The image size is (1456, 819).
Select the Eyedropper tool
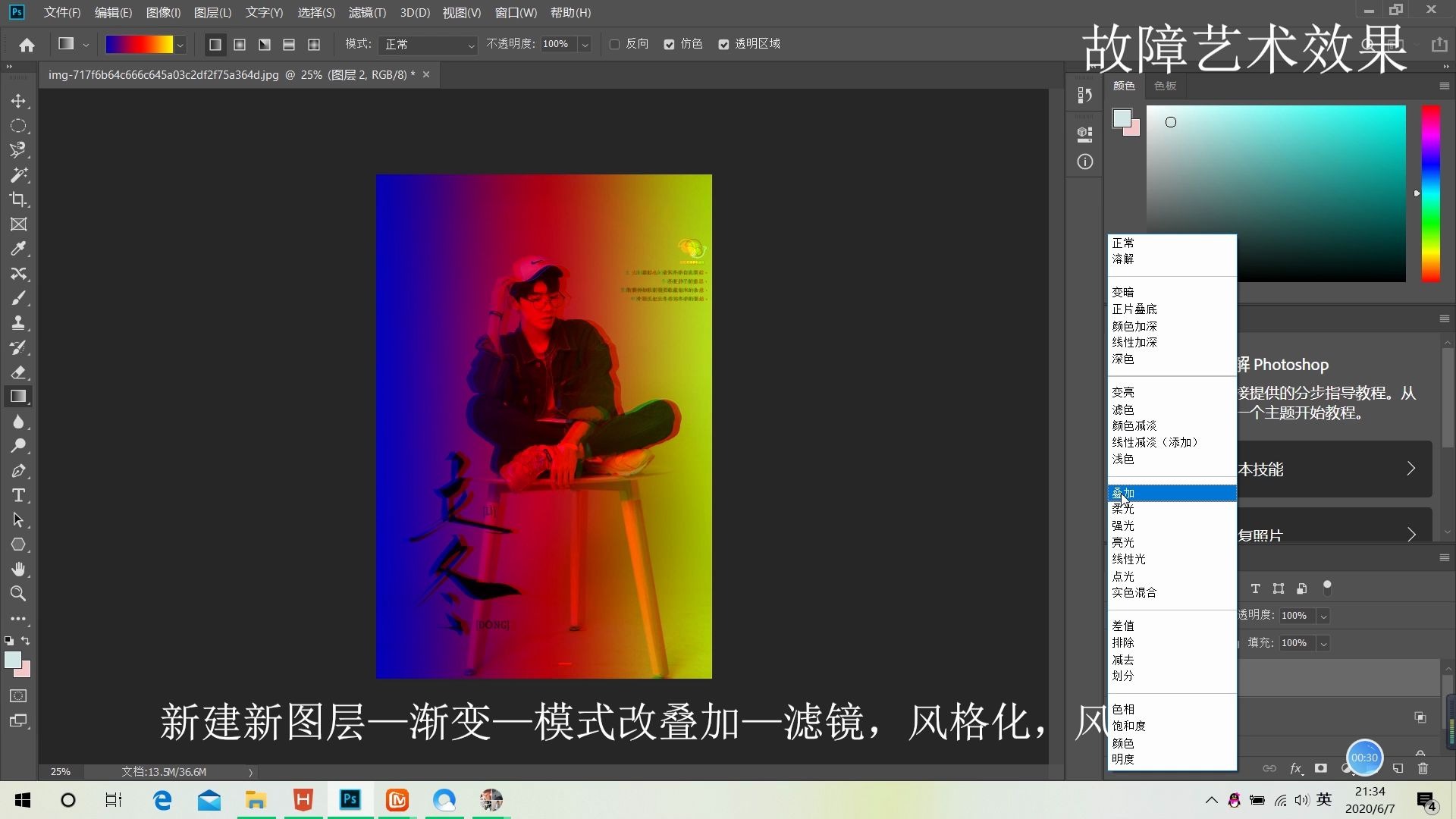[18, 249]
